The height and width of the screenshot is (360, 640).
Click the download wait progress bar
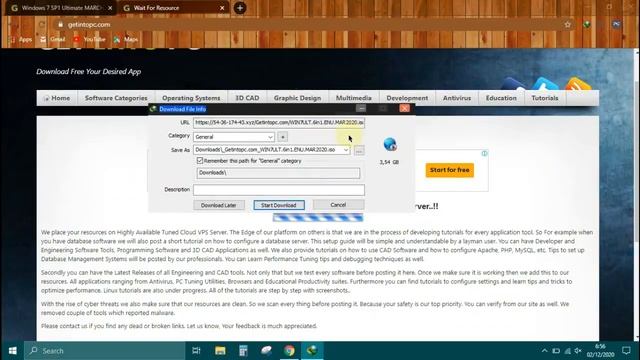(x=318, y=218)
